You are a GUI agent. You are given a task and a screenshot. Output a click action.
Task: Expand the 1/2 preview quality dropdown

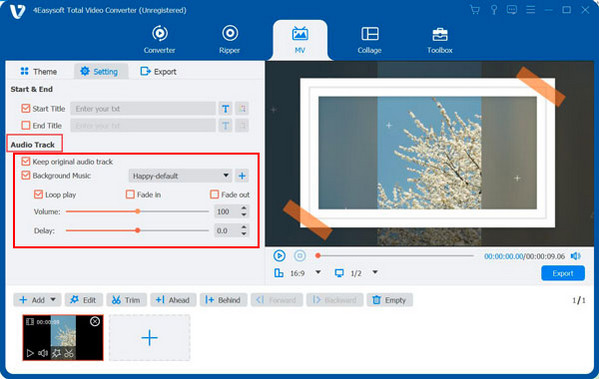point(375,273)
